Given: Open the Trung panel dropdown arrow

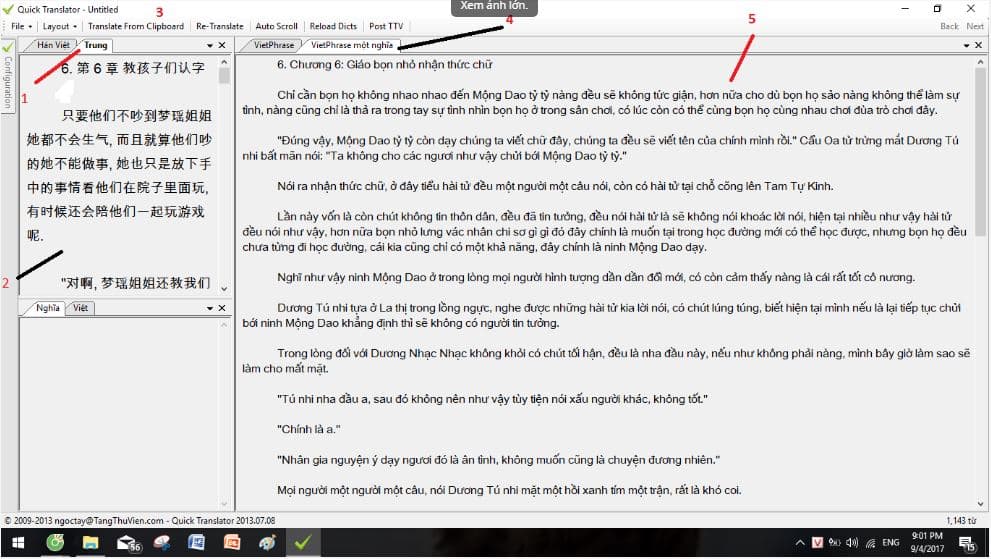Looking at the screenshot, I should [210, 46].
